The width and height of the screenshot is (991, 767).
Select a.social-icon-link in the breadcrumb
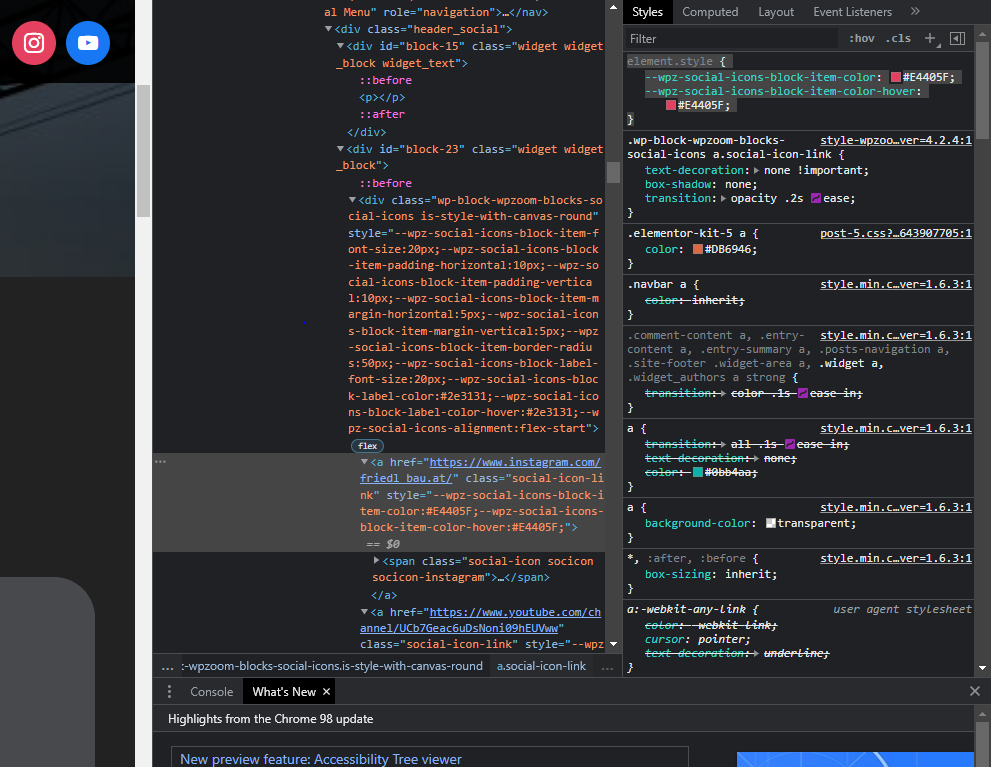coord(541,666)
